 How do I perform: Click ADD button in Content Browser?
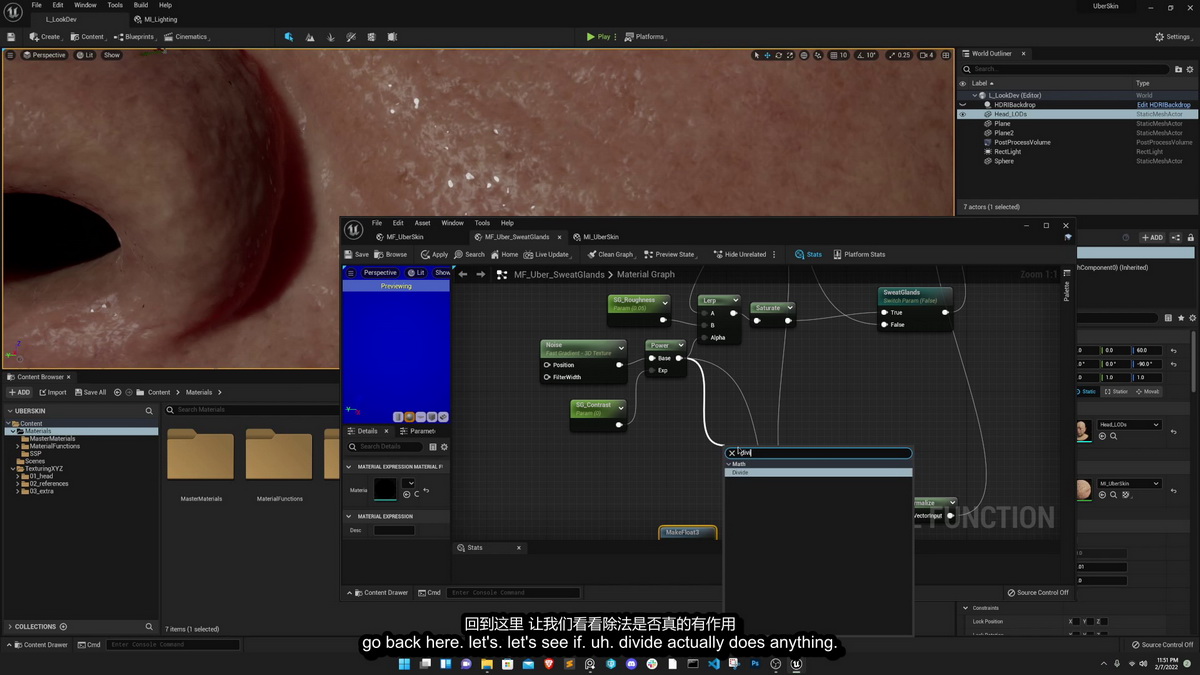(x=20, y=392)
